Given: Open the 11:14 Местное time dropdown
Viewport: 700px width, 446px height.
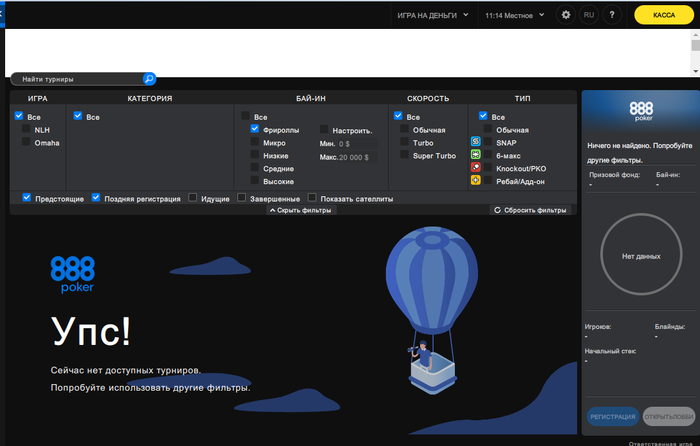Looking at the screenshot, I should (515, 15).
